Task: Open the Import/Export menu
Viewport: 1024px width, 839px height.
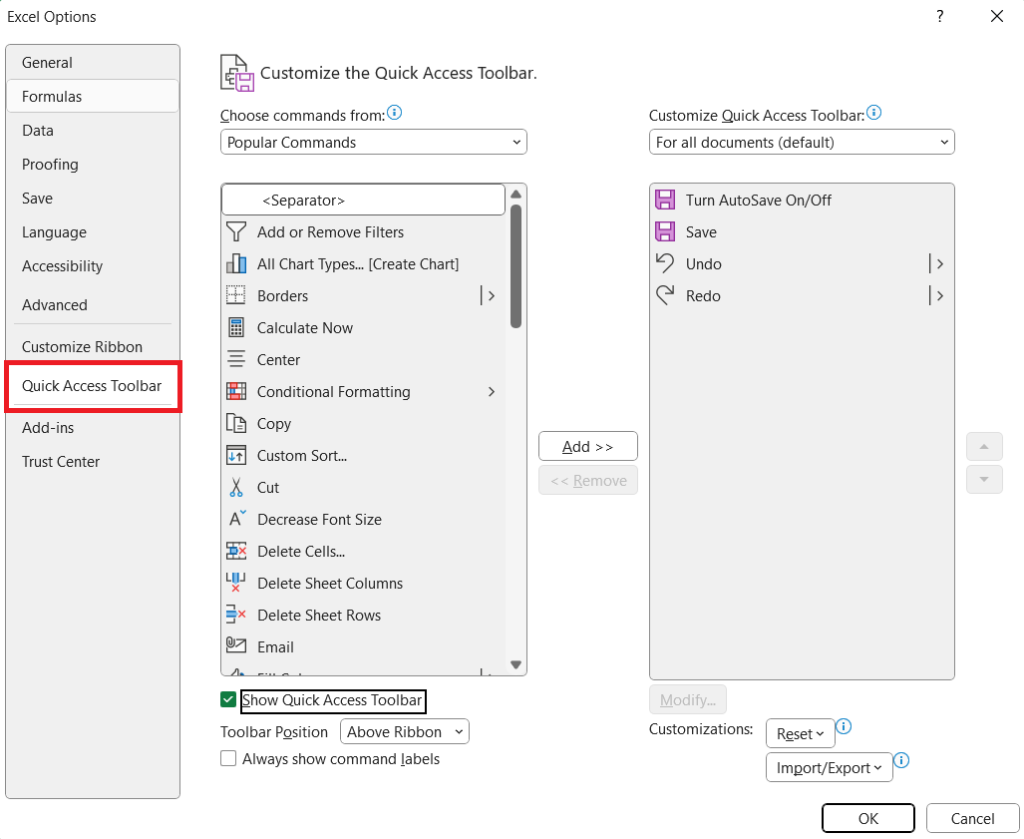Action: pos(828,767)
